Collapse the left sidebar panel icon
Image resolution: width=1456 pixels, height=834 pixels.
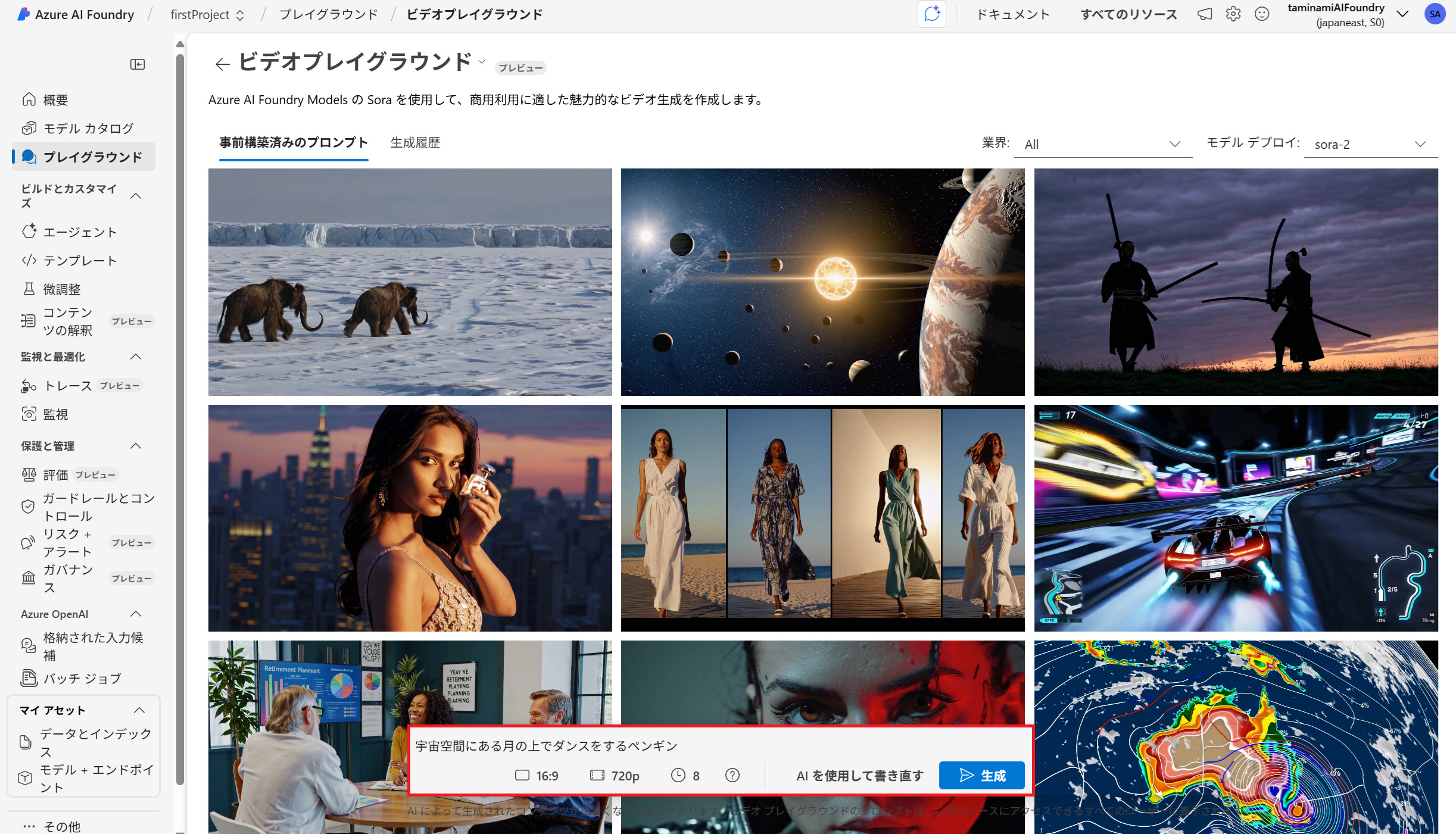pos(138,64)
